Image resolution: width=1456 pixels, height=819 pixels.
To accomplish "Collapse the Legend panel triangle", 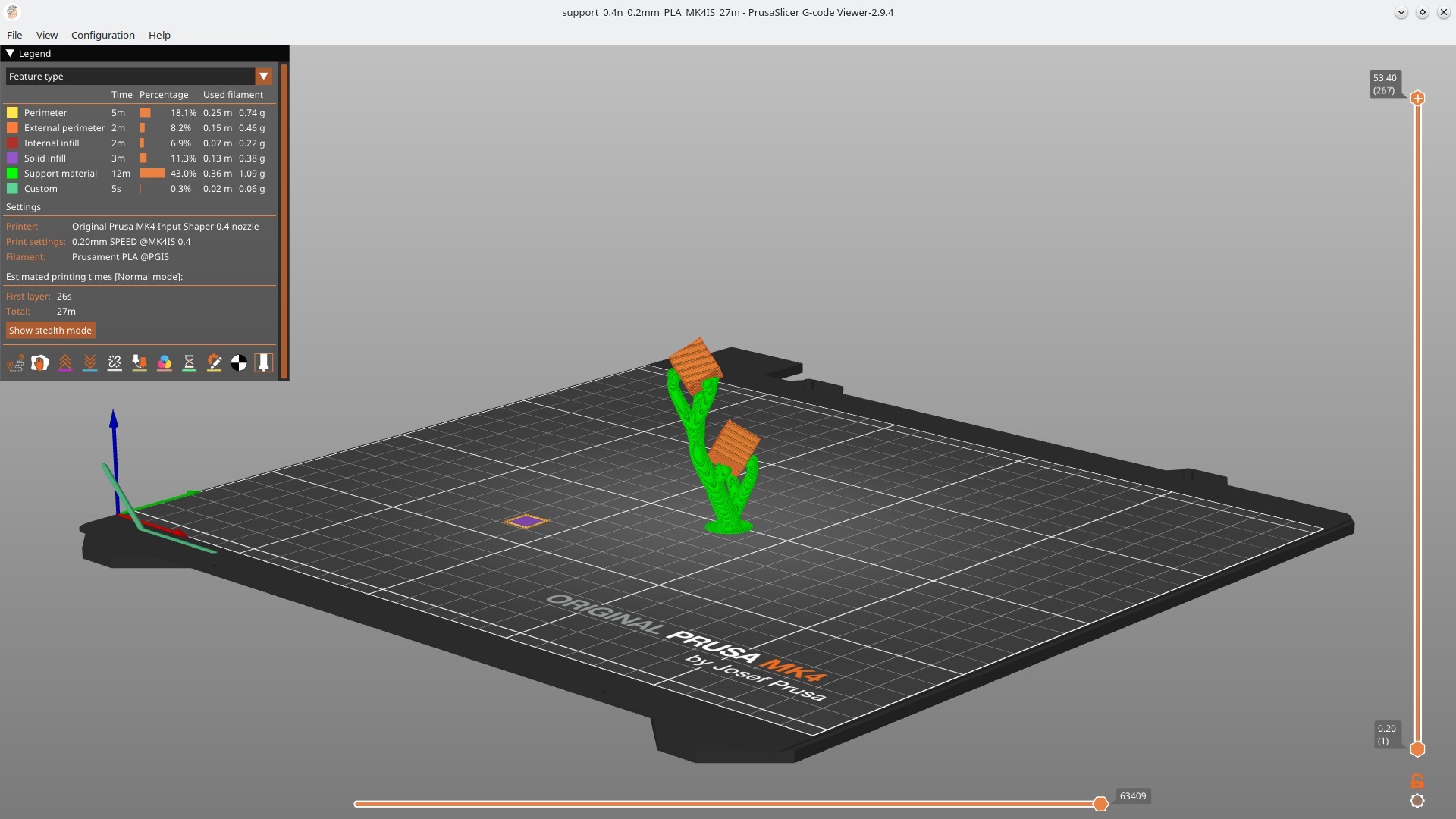I will (x=10, y=53).
